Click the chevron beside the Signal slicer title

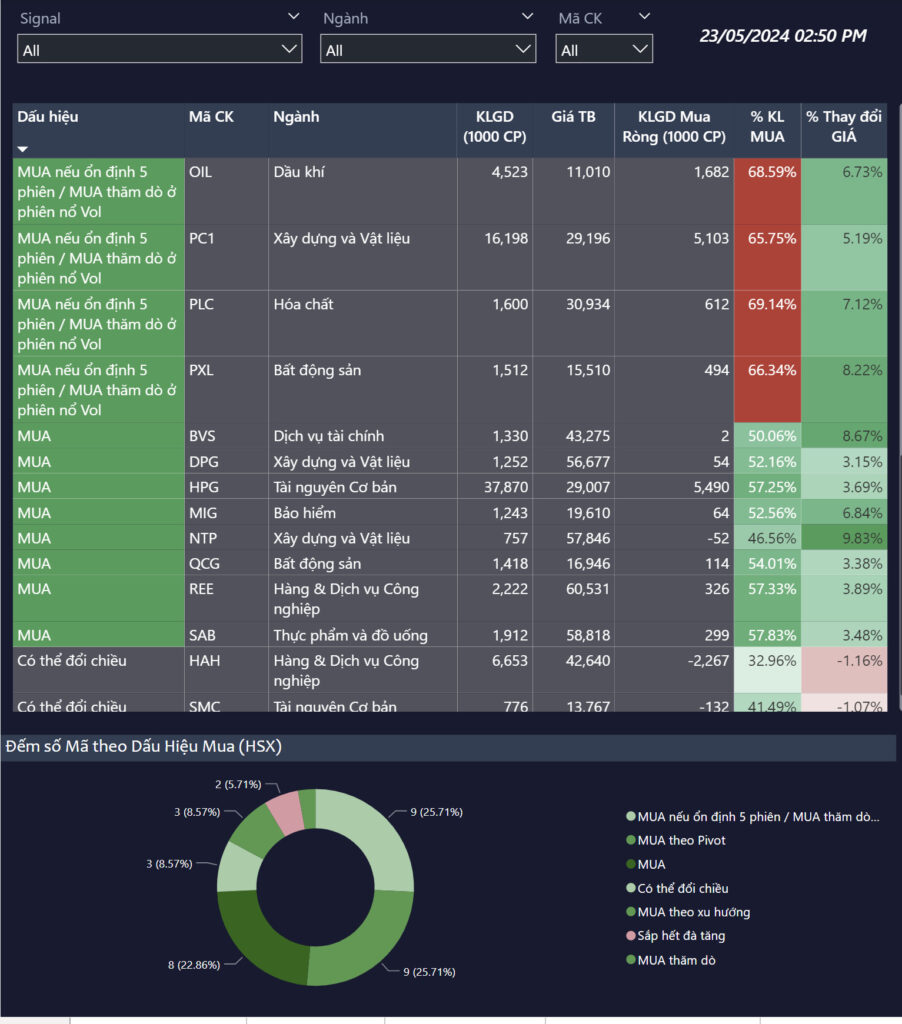293,17
